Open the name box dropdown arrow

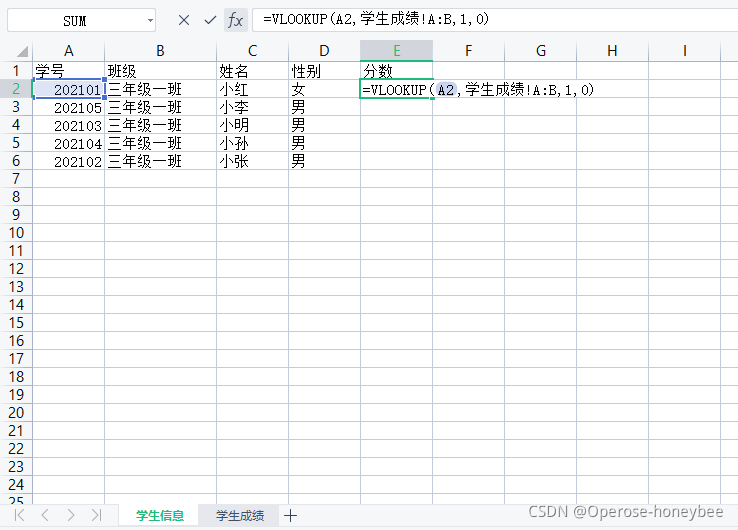tap(150, 21)
